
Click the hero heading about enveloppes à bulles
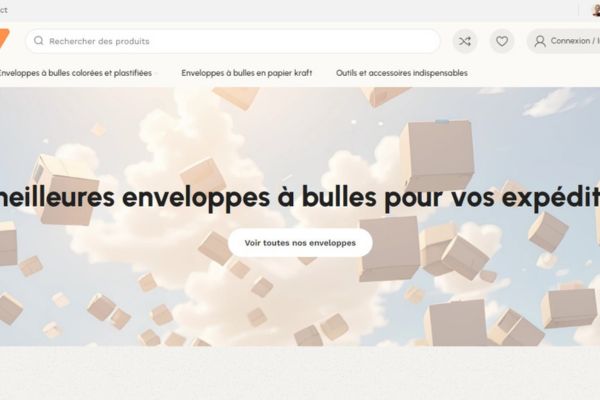coord(300,197)
